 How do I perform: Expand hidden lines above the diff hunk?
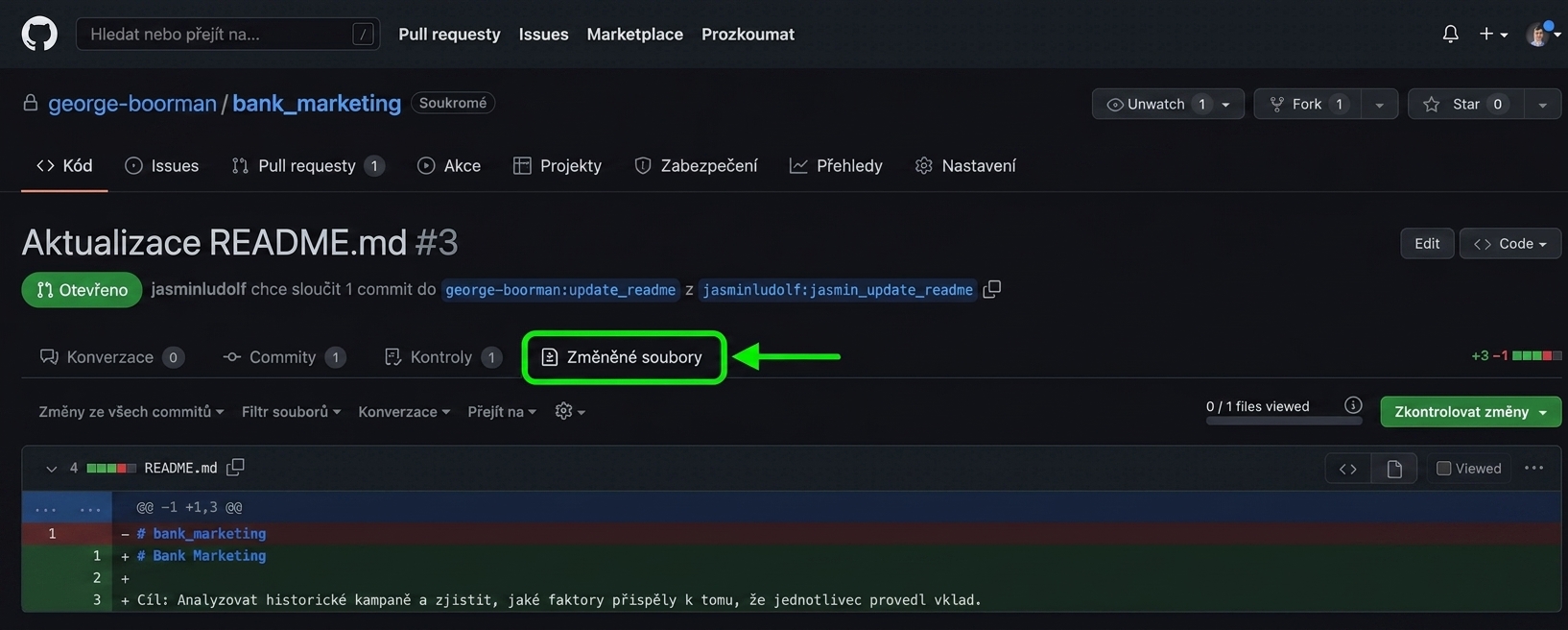coord(67,507)
